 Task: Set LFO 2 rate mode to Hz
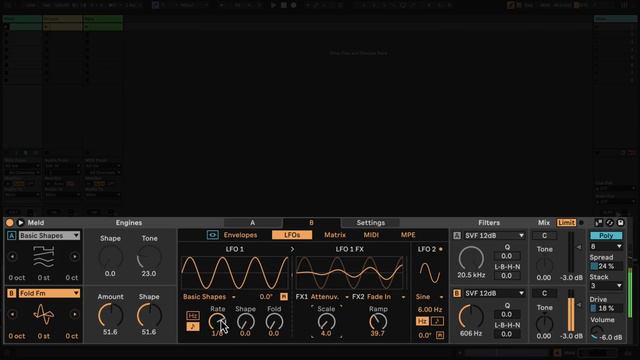coord(422,321)
